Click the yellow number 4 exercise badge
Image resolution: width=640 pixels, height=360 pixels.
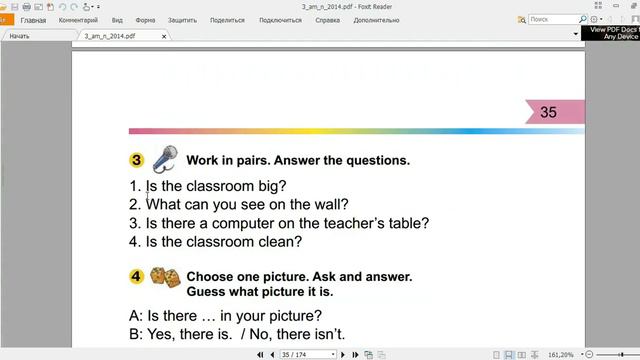coord(136,277)
